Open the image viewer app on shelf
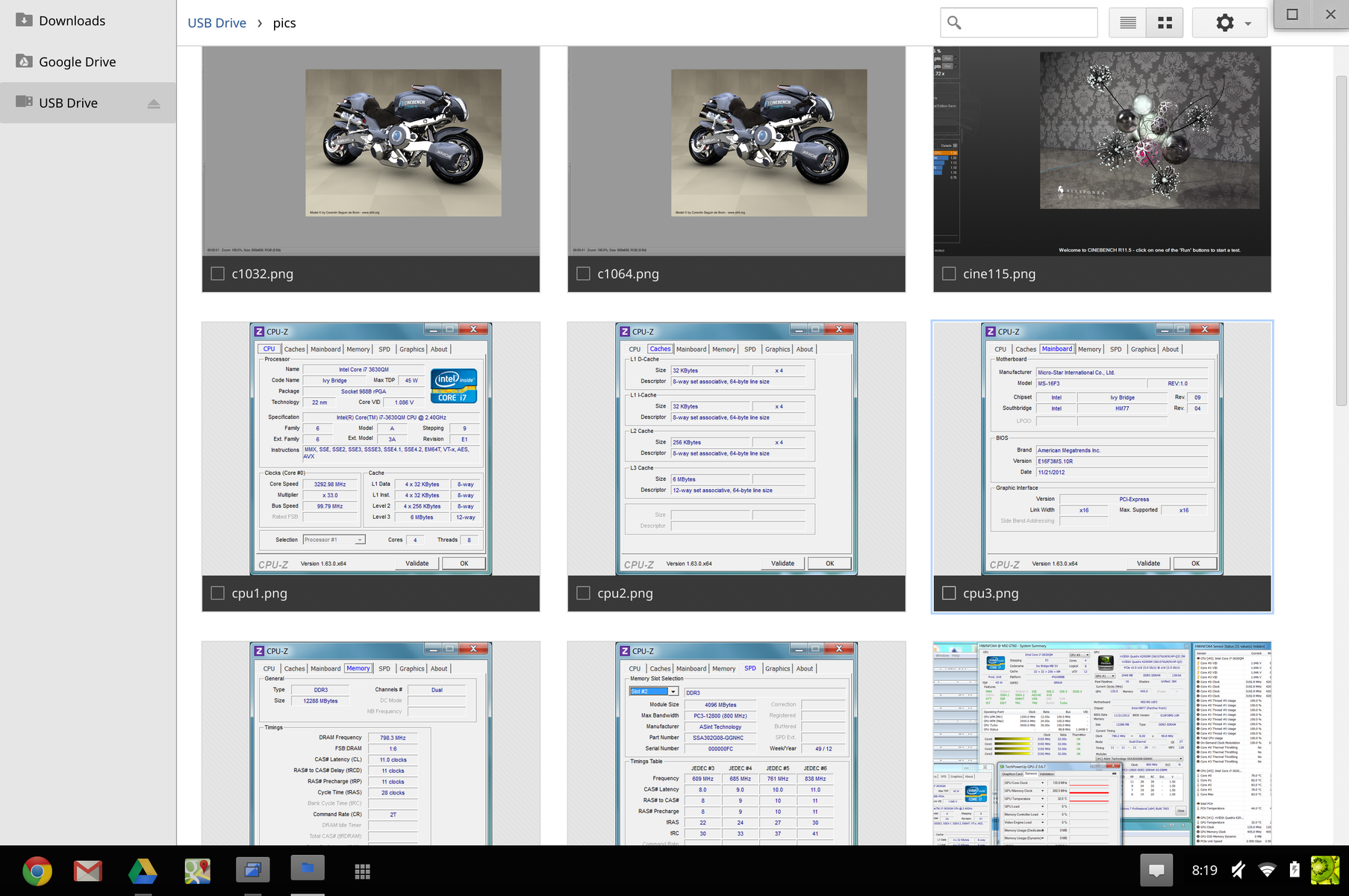The width and height of the screenshot is (1349, 896). point(252,871)
